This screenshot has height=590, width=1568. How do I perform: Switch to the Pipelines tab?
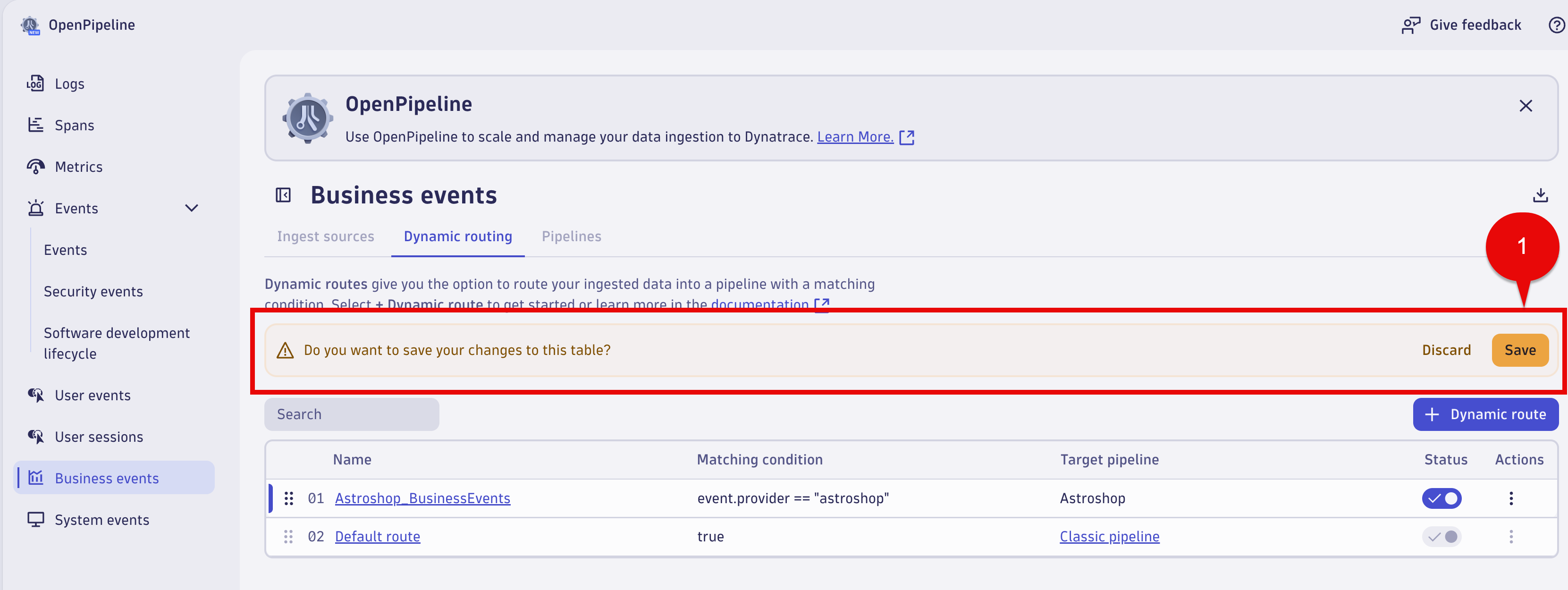coord(572,236)
